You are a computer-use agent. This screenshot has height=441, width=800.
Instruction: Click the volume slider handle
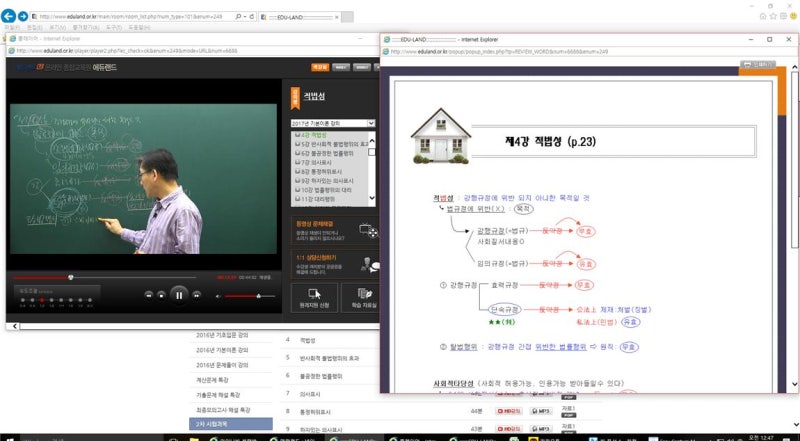click(x=259, y=296)
